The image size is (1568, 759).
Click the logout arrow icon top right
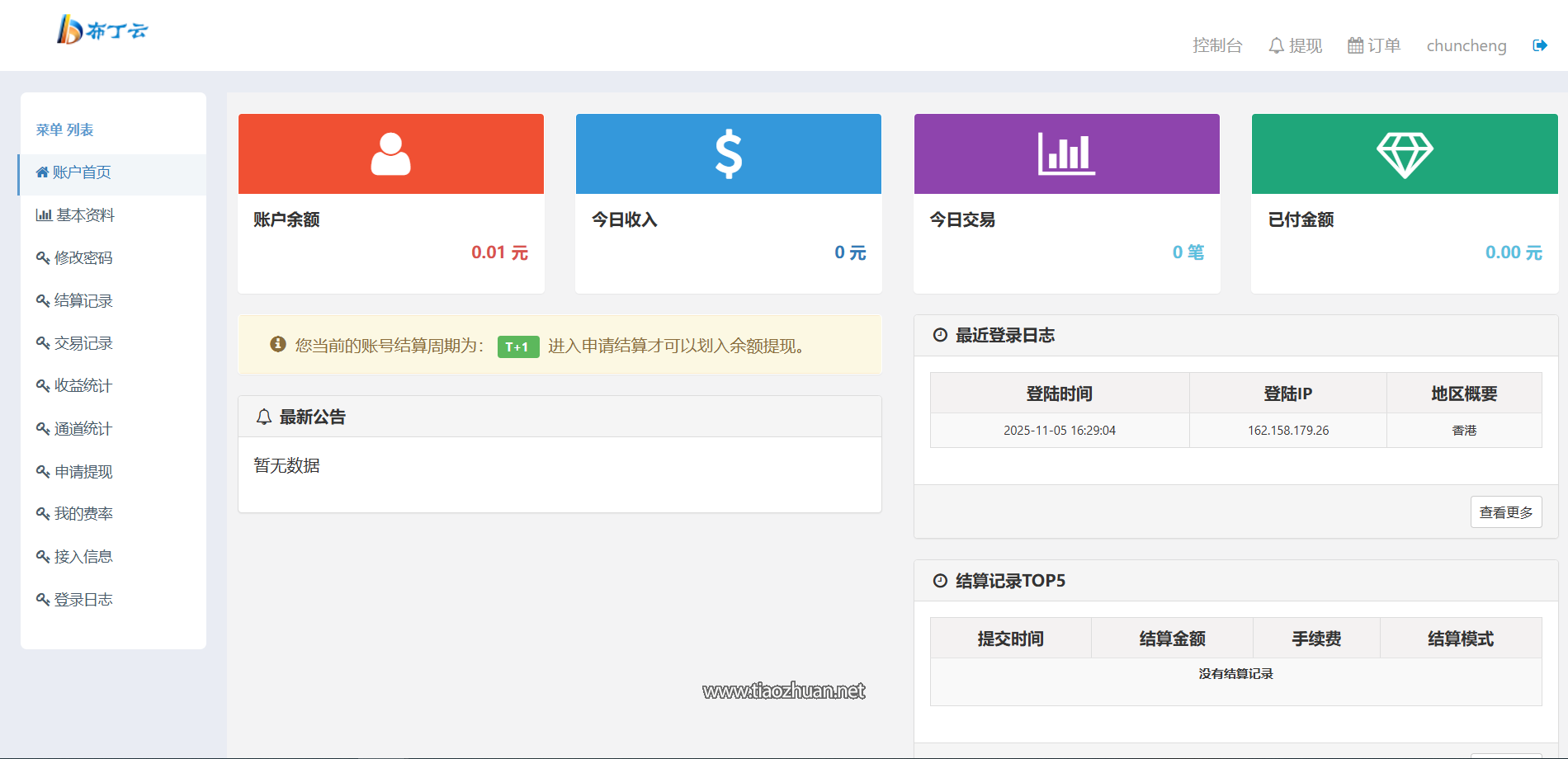point(1540,45)
